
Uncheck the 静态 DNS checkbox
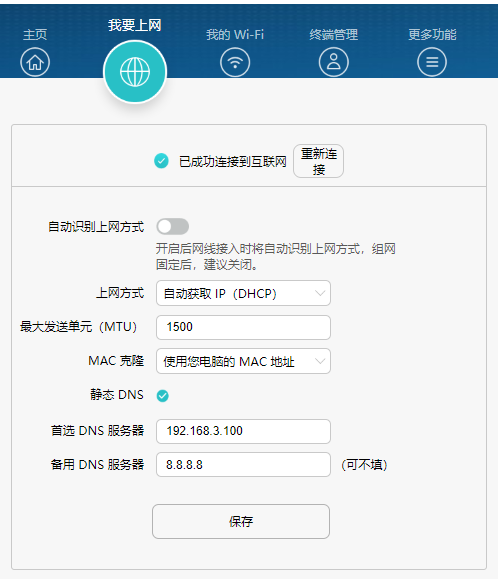coord(162,395)
